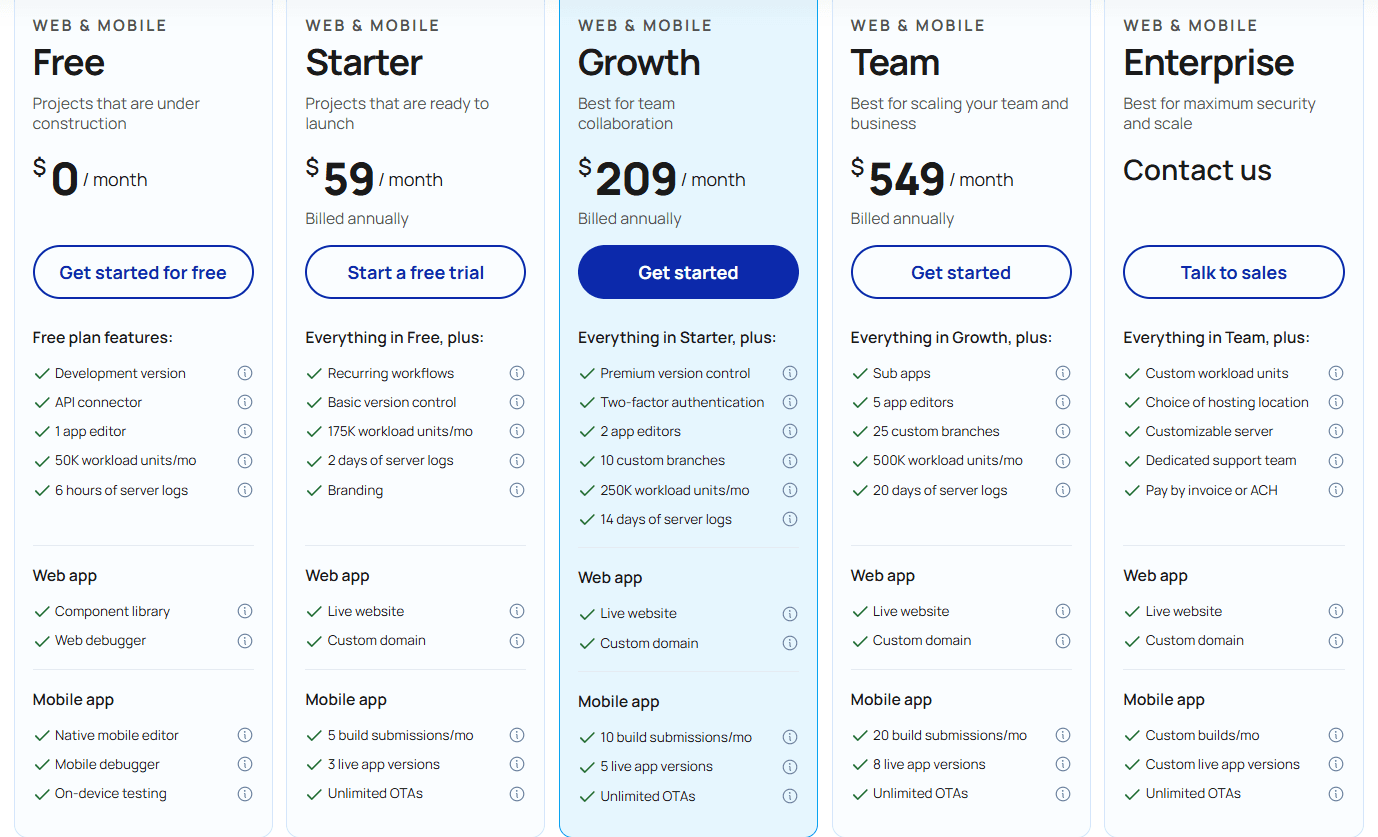Select Get started under the Team plan

tap(961, 271)
